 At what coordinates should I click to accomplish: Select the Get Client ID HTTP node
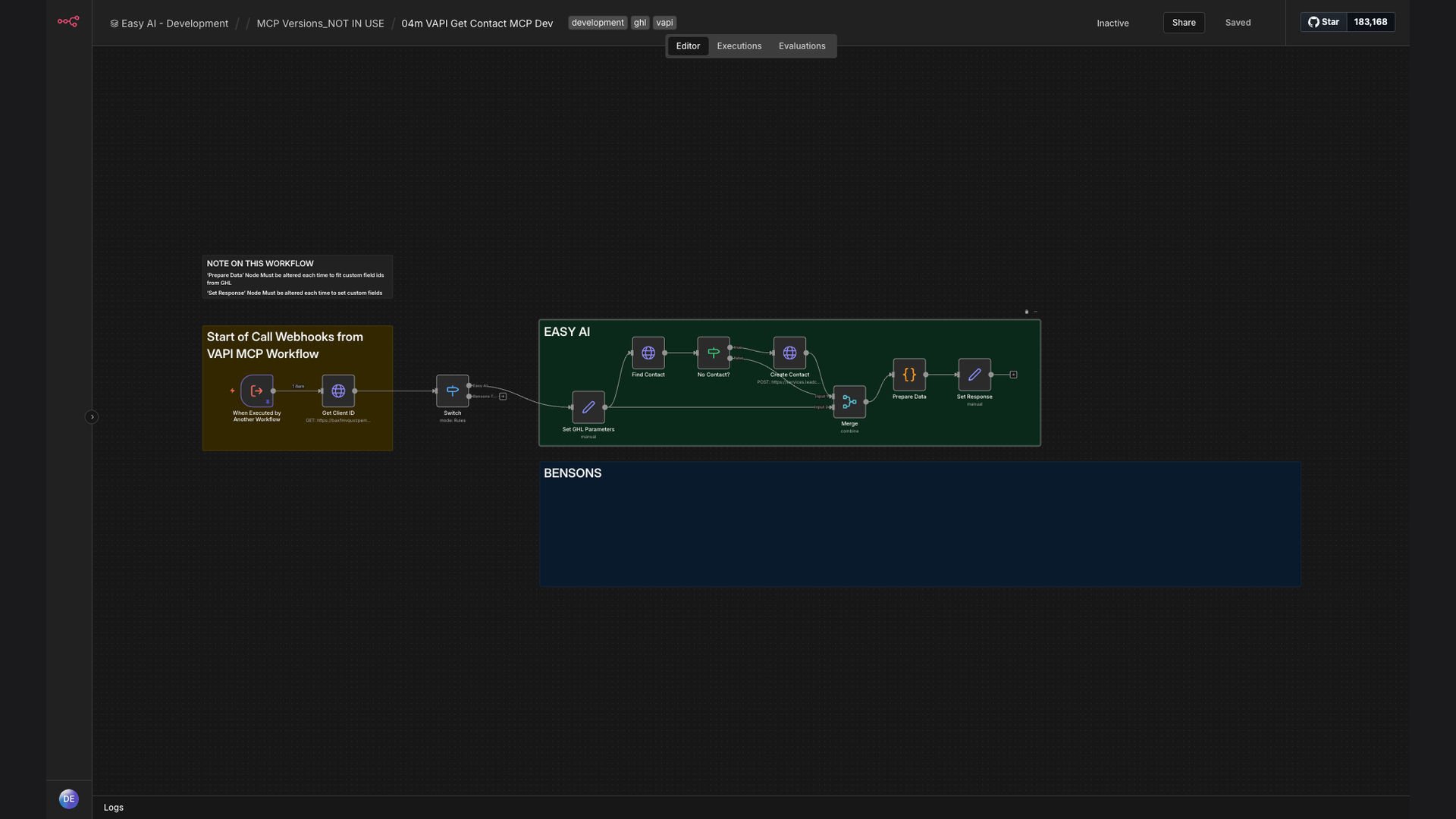pyautogui.click(x=338, y=391)
